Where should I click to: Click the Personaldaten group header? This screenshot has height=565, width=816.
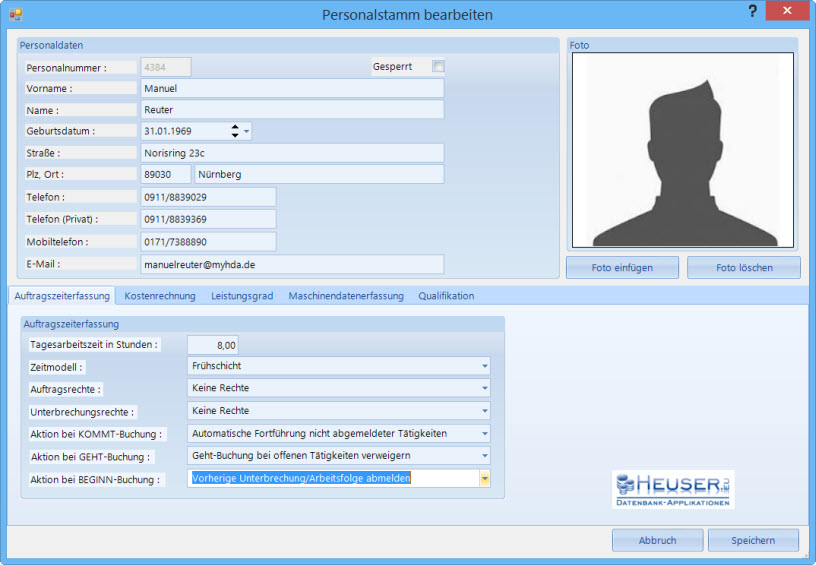pos(52,45)
